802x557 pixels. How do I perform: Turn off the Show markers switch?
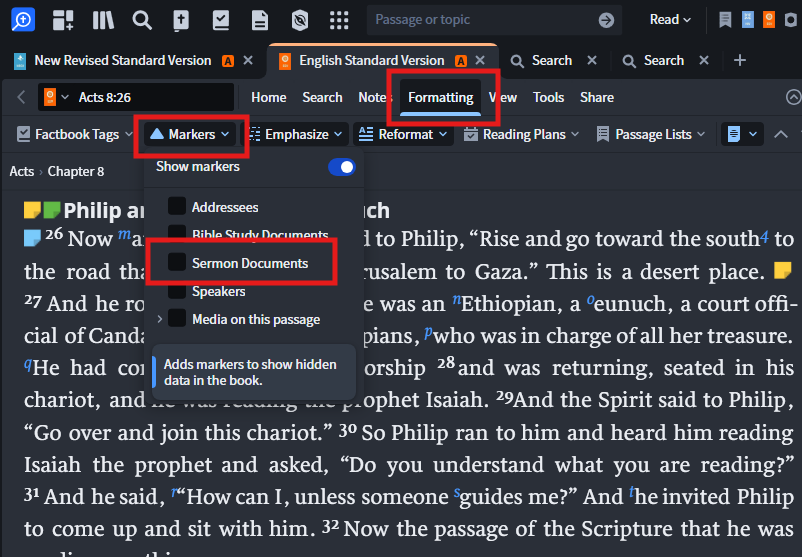click(342, 167)
